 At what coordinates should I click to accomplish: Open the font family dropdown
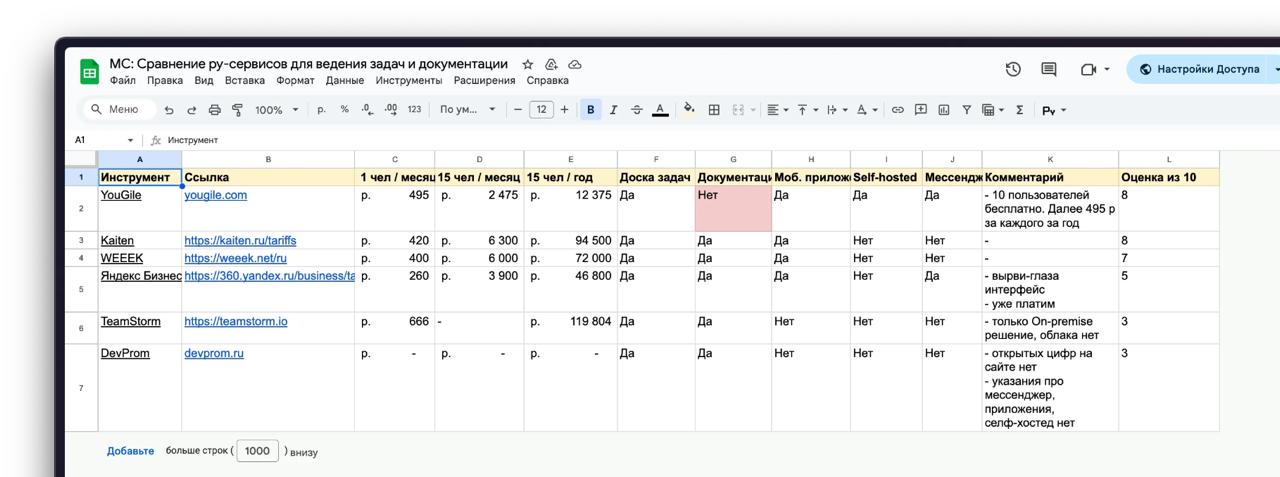click(468, 110)
